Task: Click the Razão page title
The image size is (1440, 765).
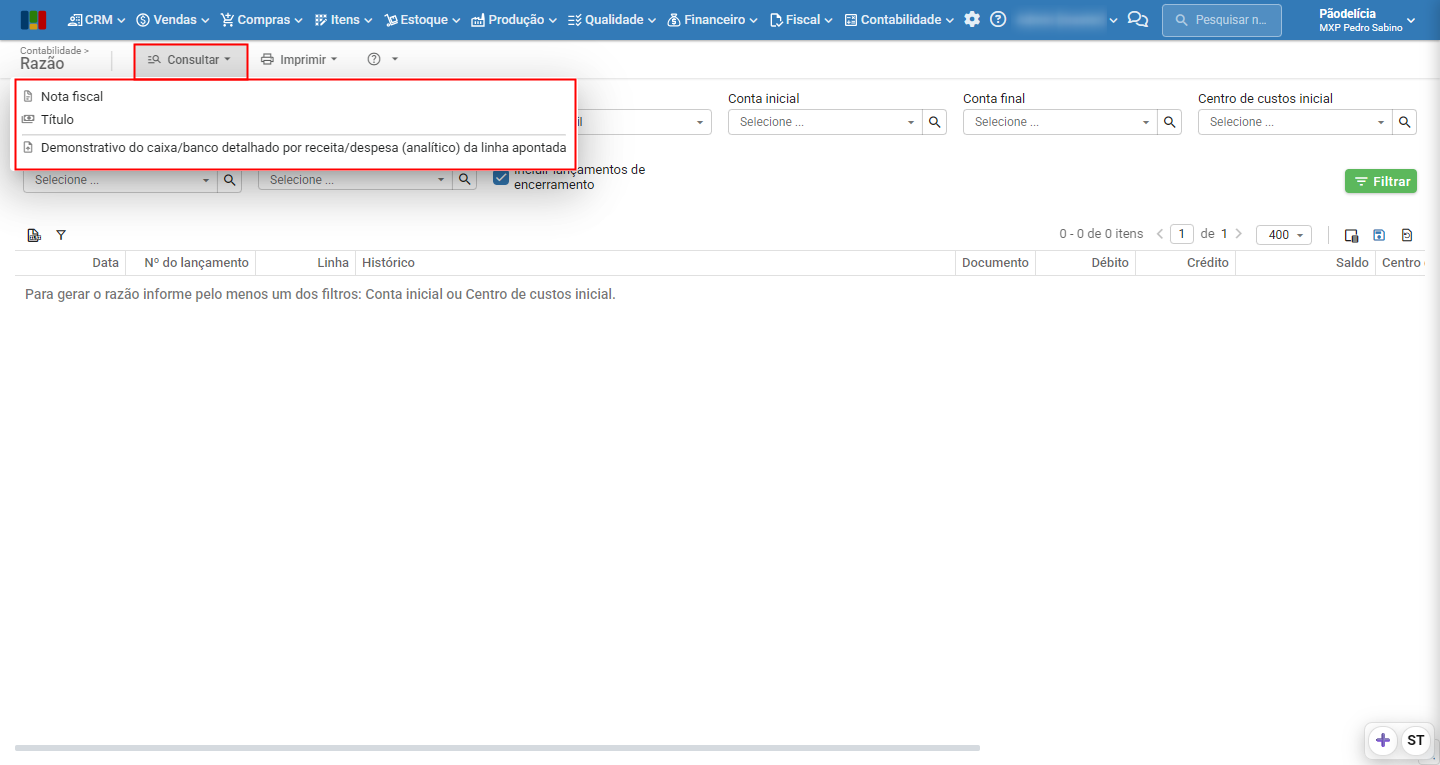Action: [x=42, y=64]
